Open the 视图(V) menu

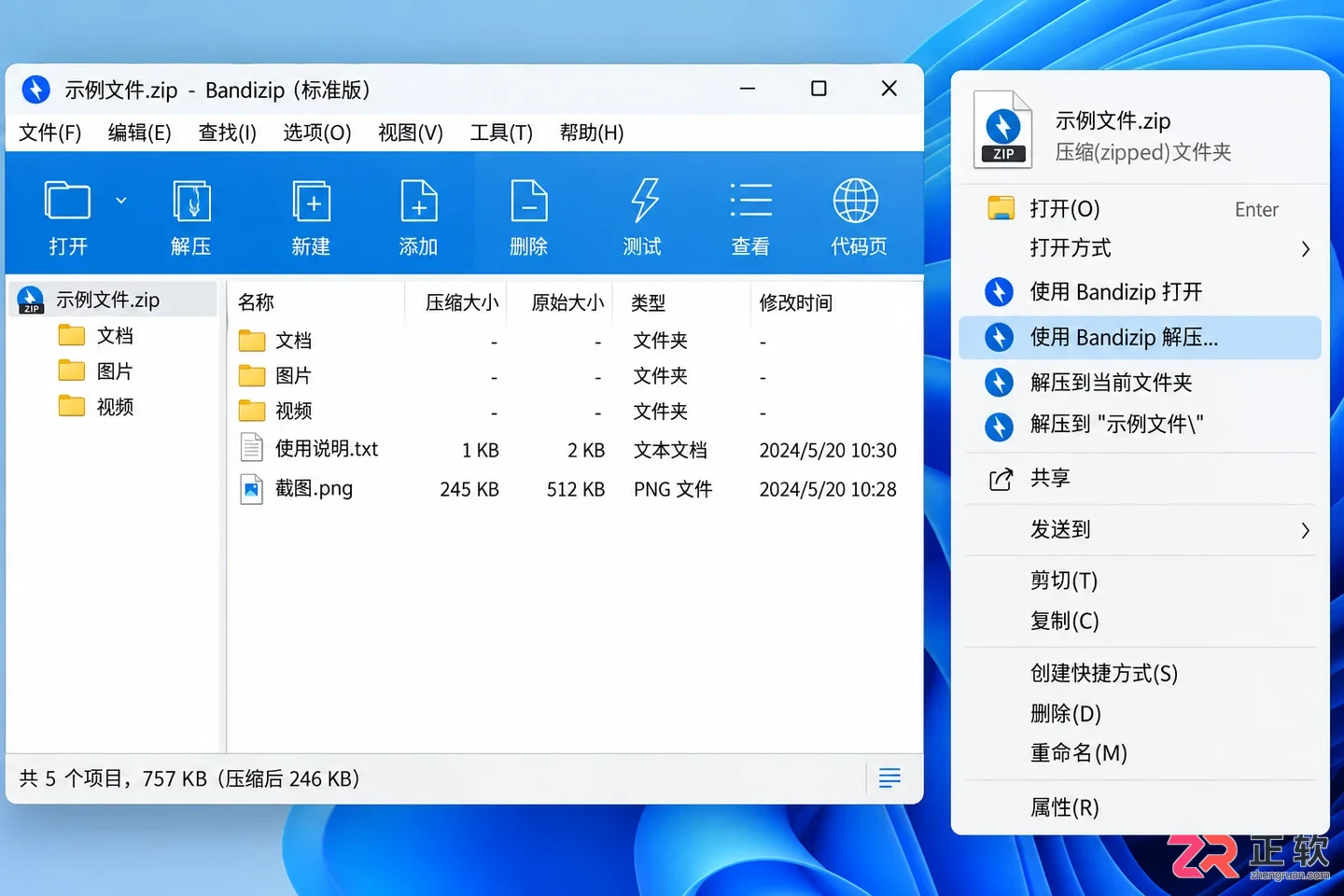pyautogui.click(x=411, y=133)
